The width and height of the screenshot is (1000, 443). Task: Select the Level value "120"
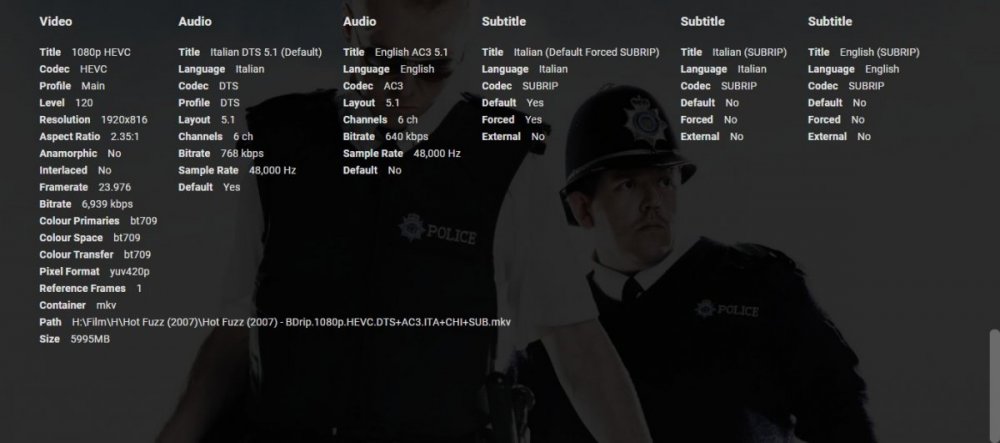84,103
